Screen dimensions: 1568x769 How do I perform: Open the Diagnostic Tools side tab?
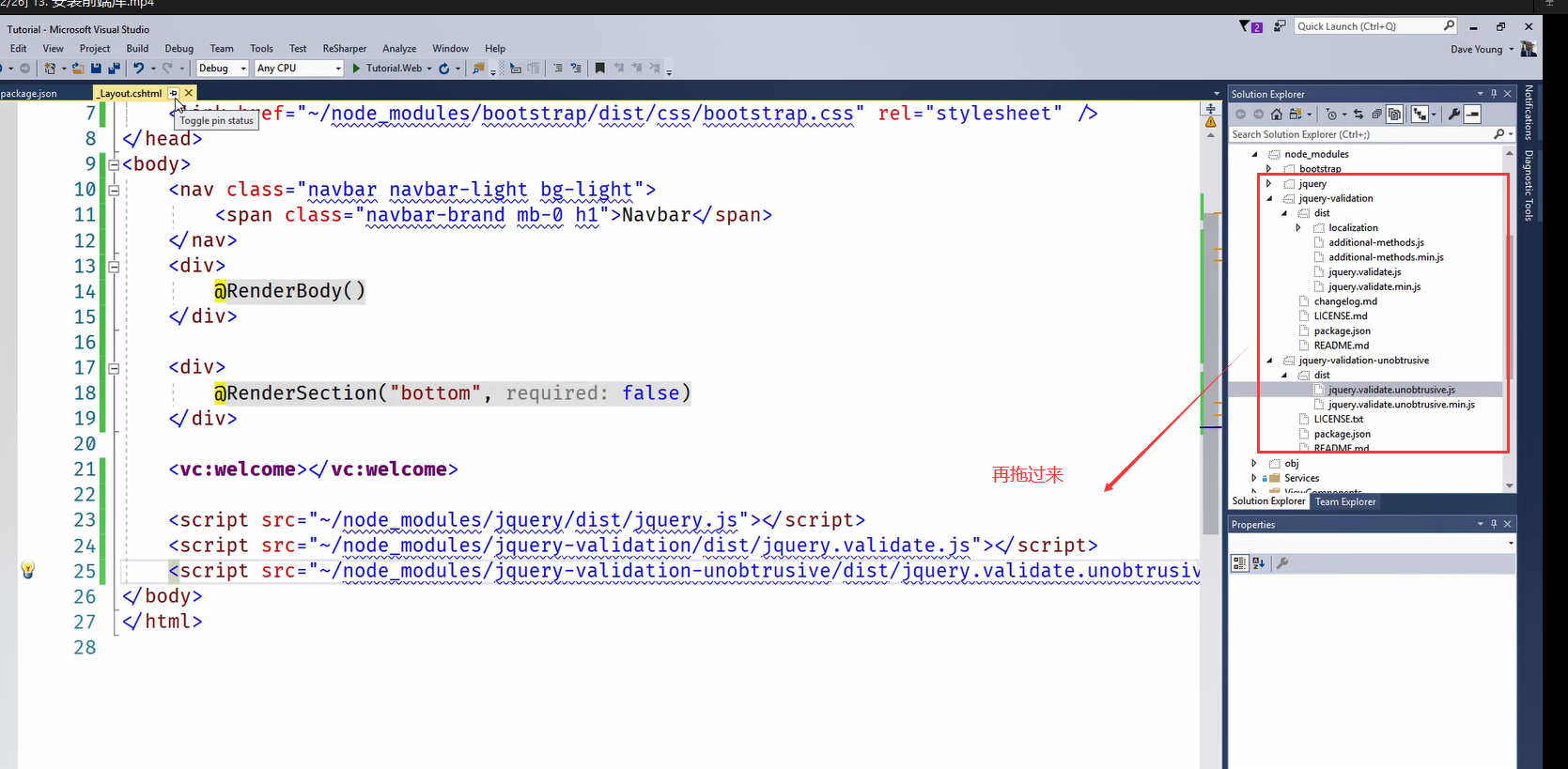click(x=1529, y=185)
